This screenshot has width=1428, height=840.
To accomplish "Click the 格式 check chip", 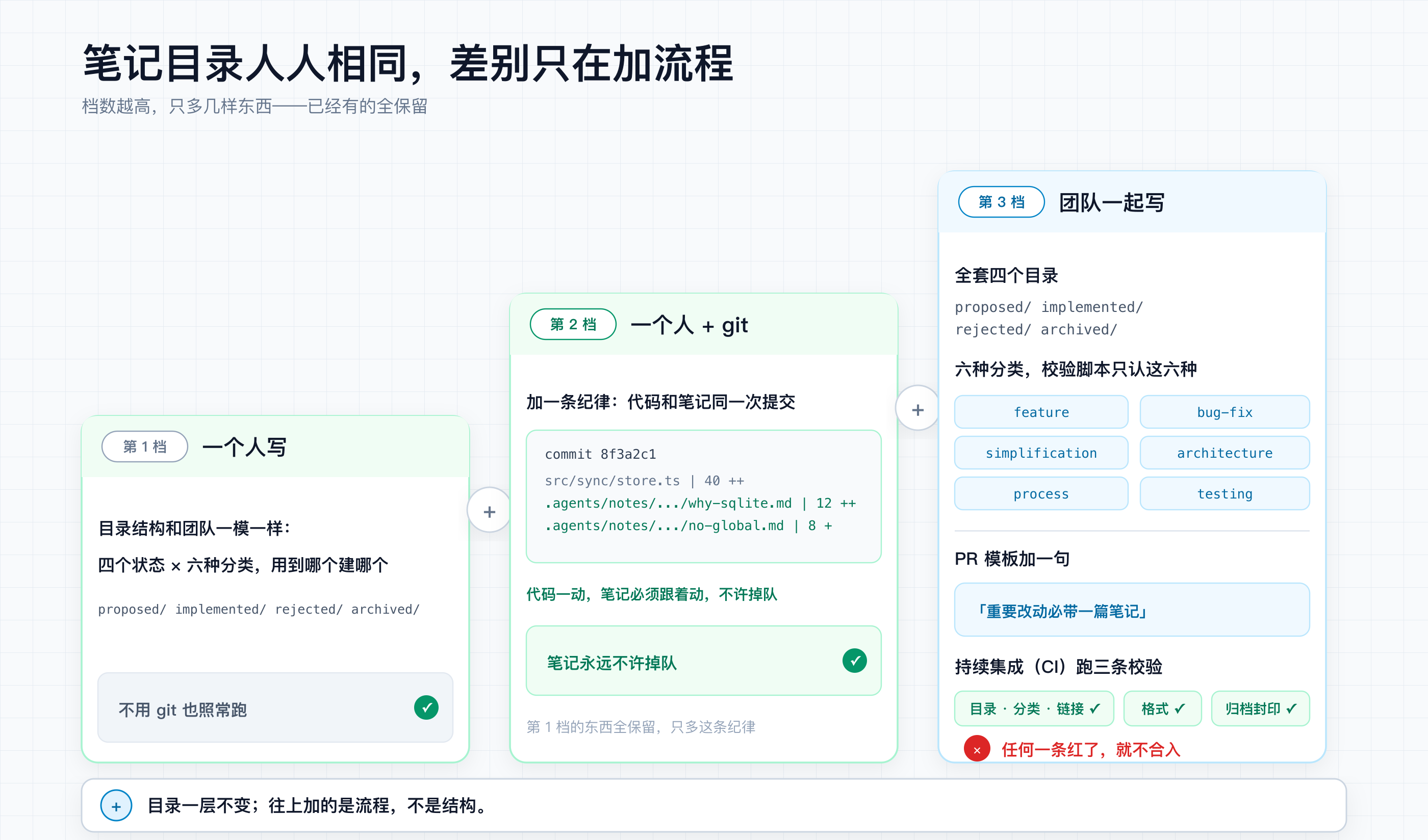I will tap(1163, 708).
